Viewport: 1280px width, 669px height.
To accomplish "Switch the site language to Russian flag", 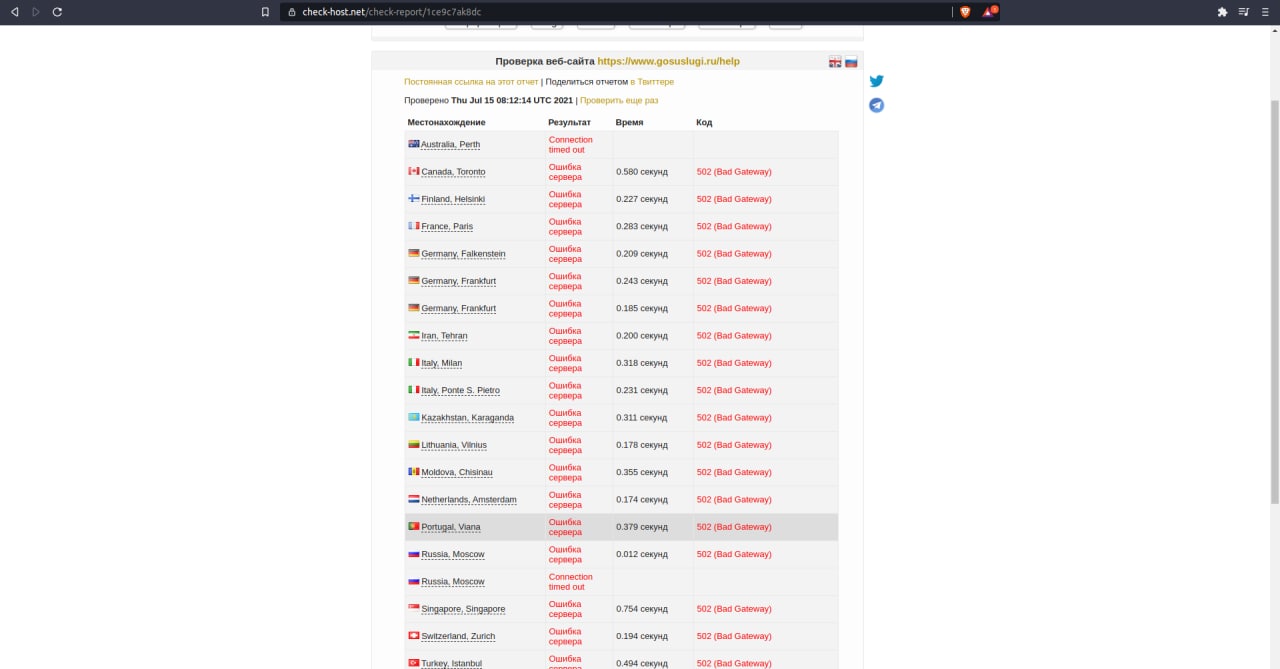I will pyautogui.click(x=851, y=62).
